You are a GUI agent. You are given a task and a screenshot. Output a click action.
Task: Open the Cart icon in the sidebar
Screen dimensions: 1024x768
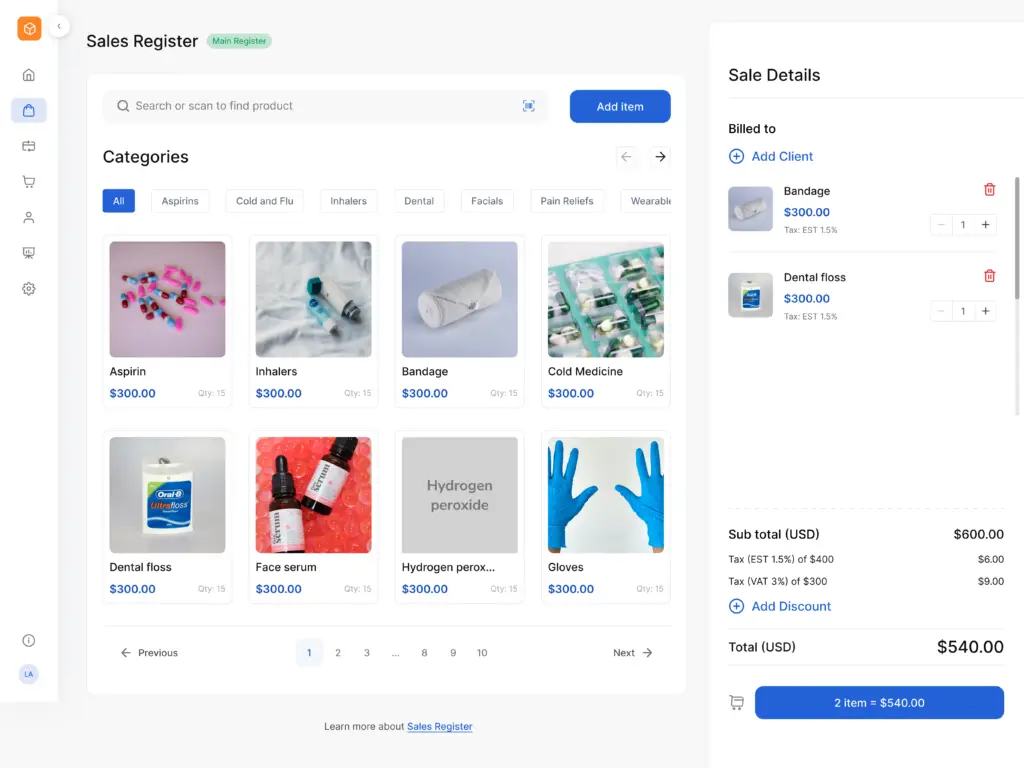29,182
